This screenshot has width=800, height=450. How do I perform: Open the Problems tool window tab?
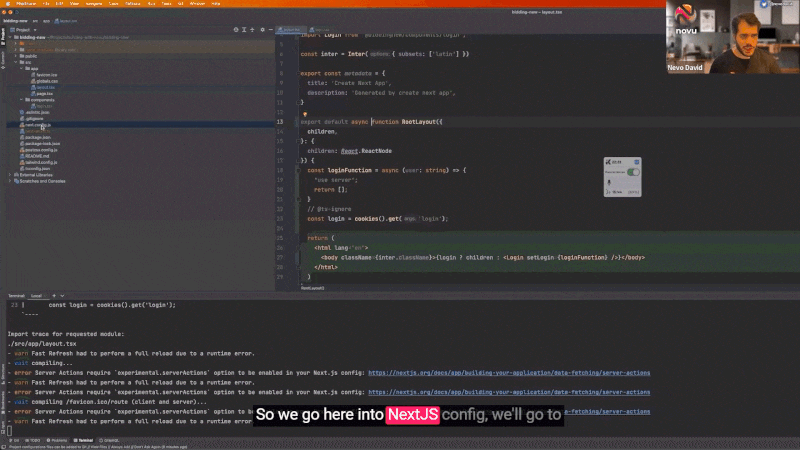pos(57,440)
